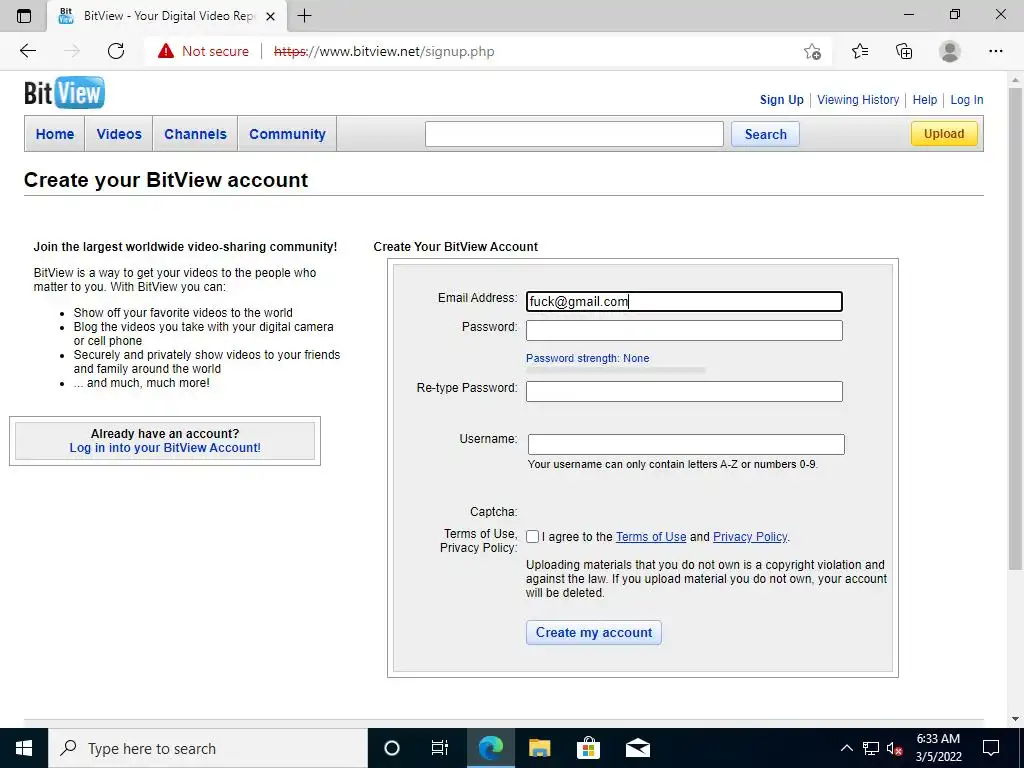Open Viewing History link

[x=858, y=100]
